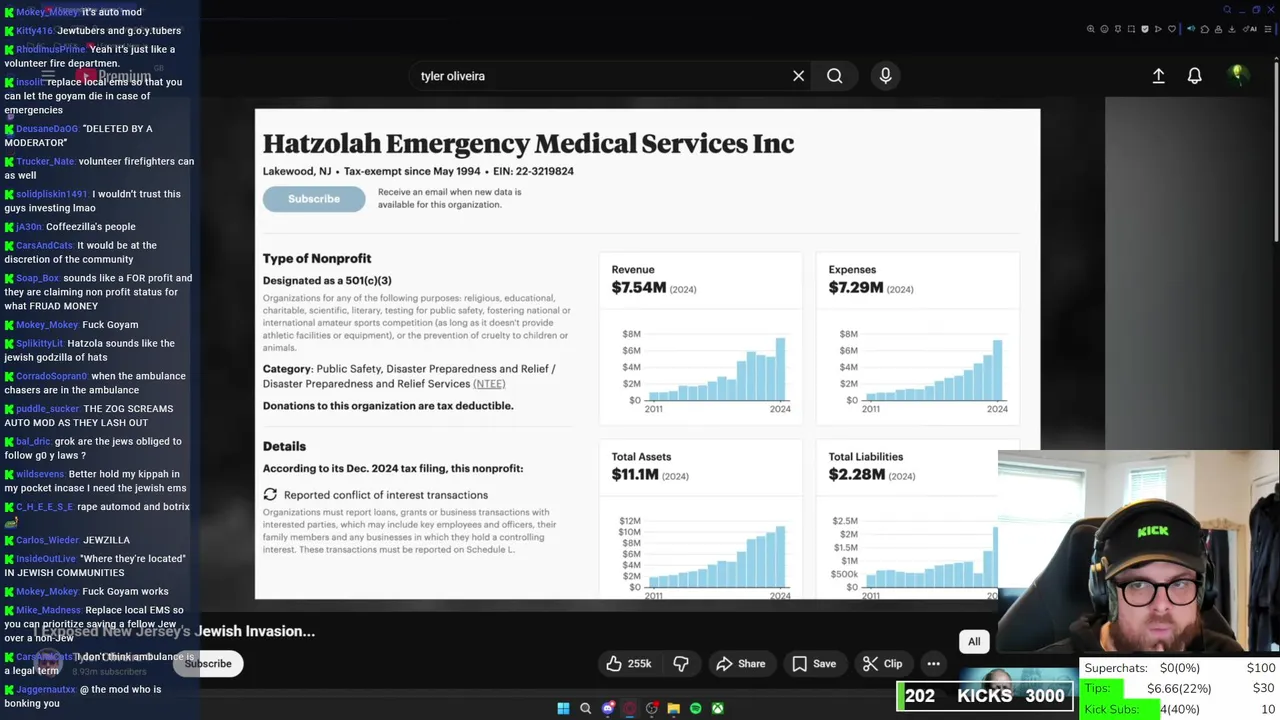The image size is (1280, 720).
Task: Click the 202 KICKS 3000 goal bar
Action: (985, 696)
